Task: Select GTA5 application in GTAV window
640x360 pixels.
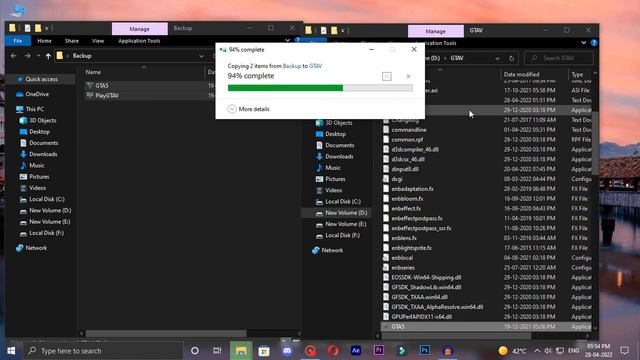Action: 486,327
